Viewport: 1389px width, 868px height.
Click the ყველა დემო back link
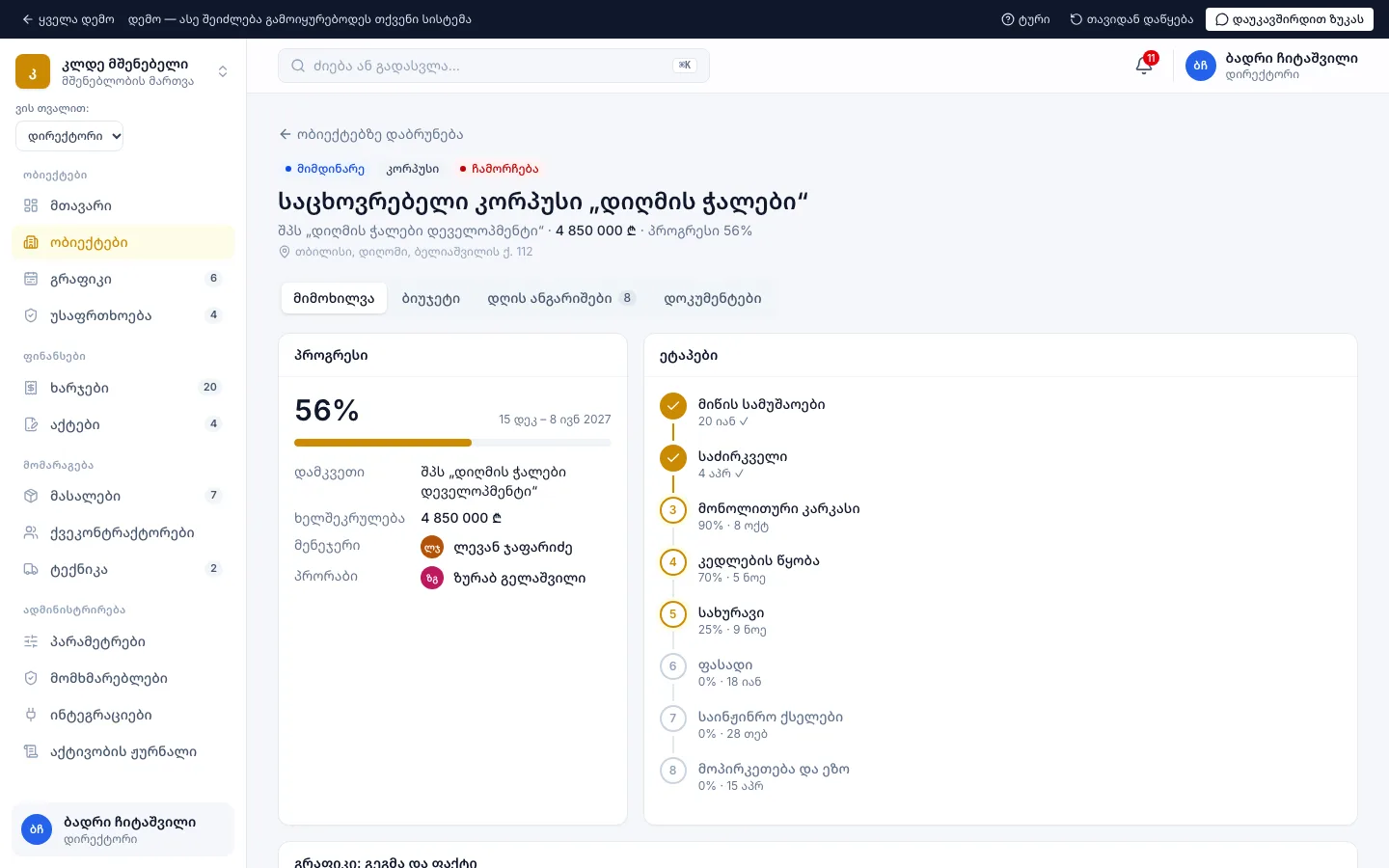point(68,19)
